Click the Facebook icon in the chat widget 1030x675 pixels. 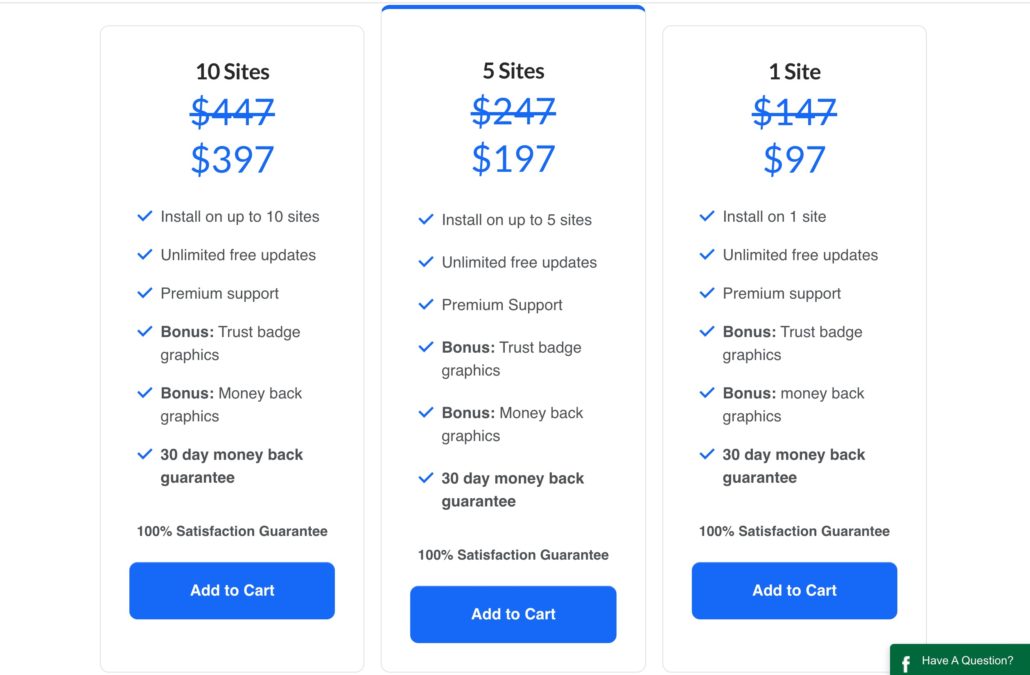pyautogui.click(x=903, y=663)
